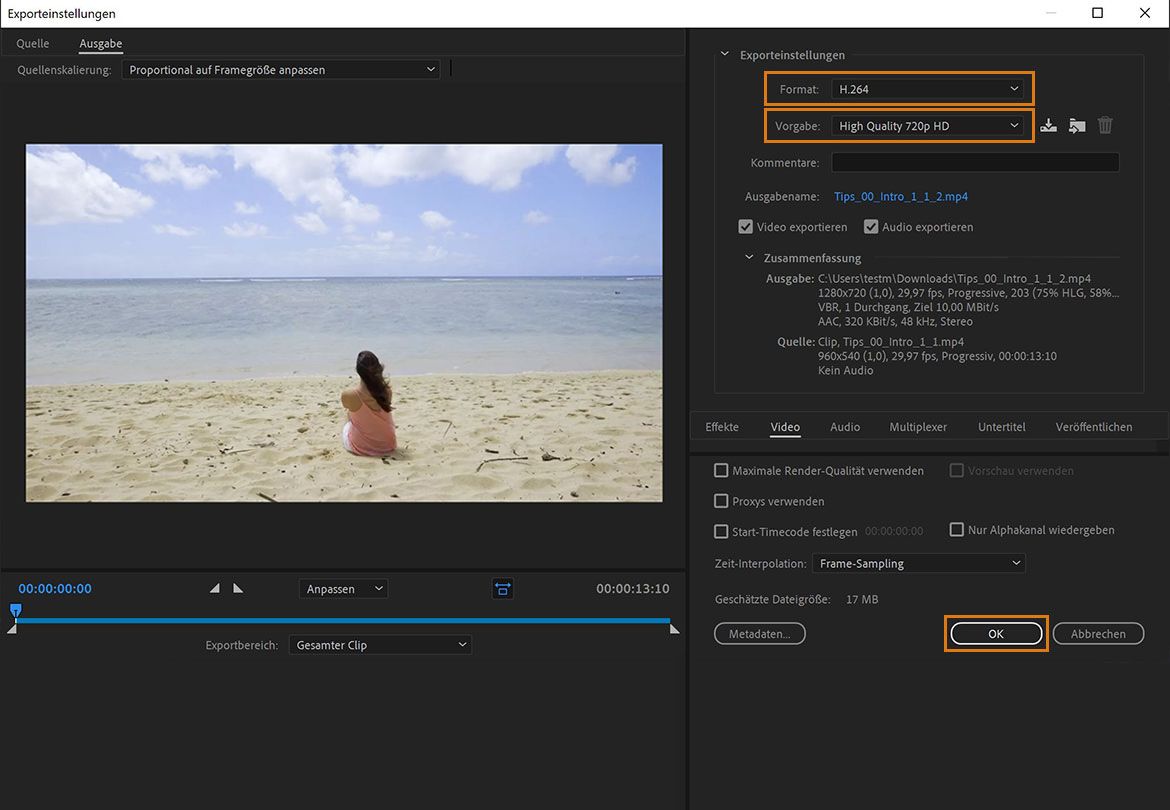
Task: Collapse the Exporteinstellungen section chevron
Action: click(724, 55)
